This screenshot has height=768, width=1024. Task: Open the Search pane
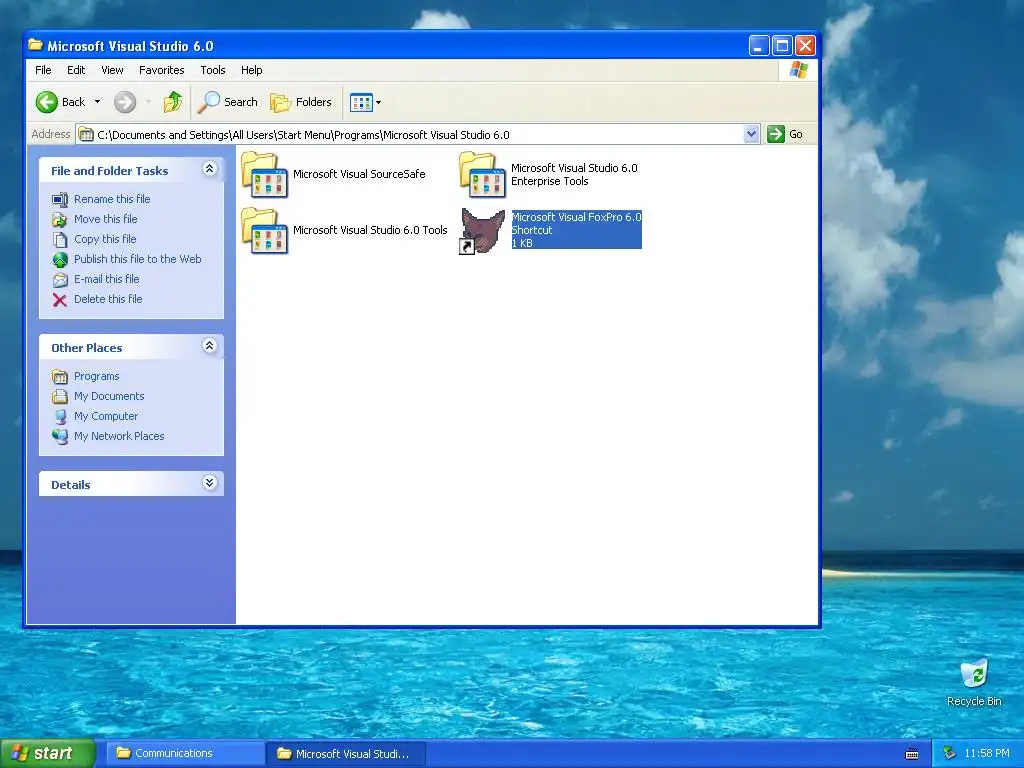(x=227, y=102)
